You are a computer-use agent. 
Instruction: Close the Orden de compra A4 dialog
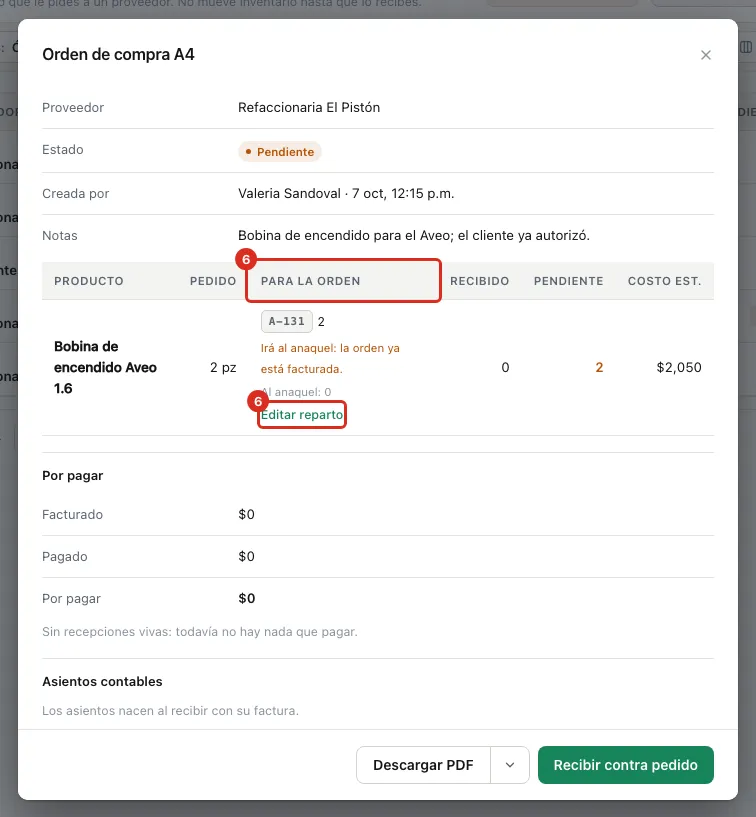coord(705,55)
